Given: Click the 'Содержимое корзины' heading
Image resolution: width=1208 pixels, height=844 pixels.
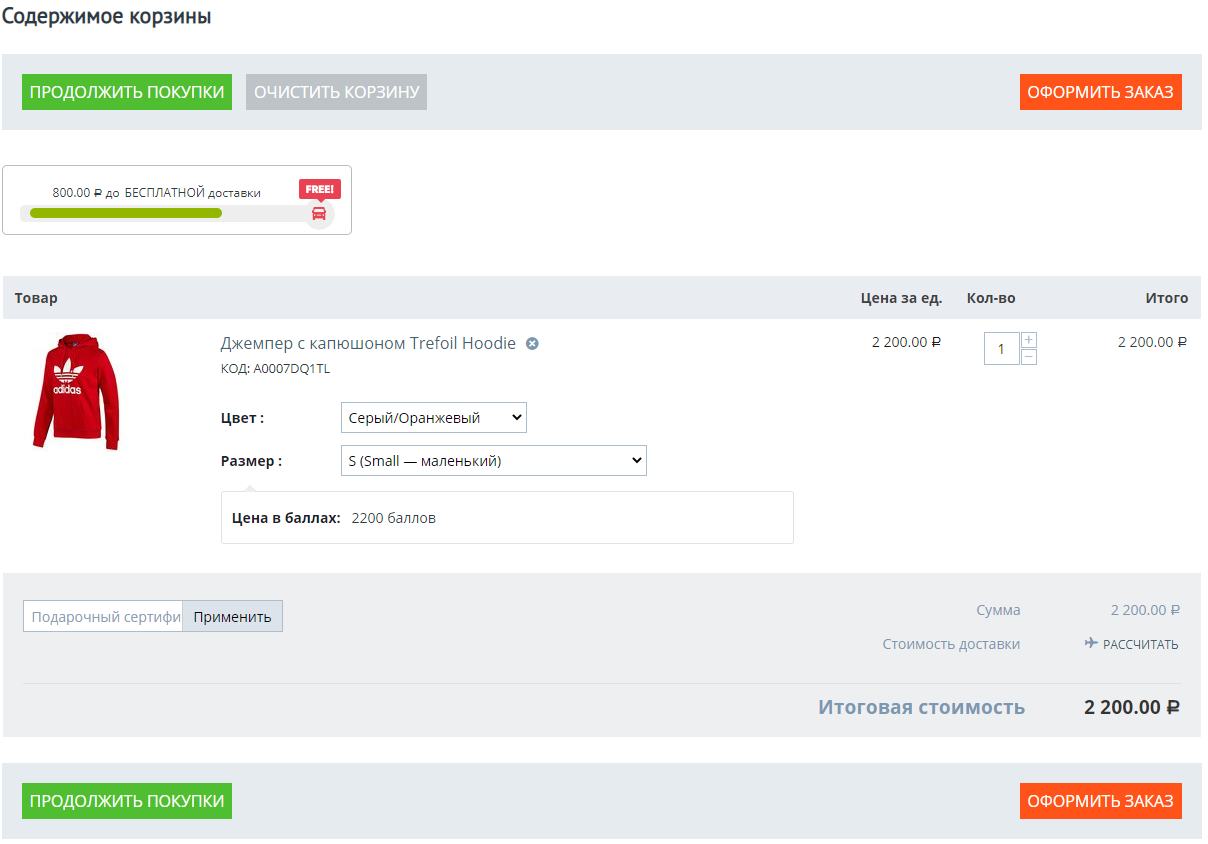Looking at the screenshot, I should [x=107, y=17].
